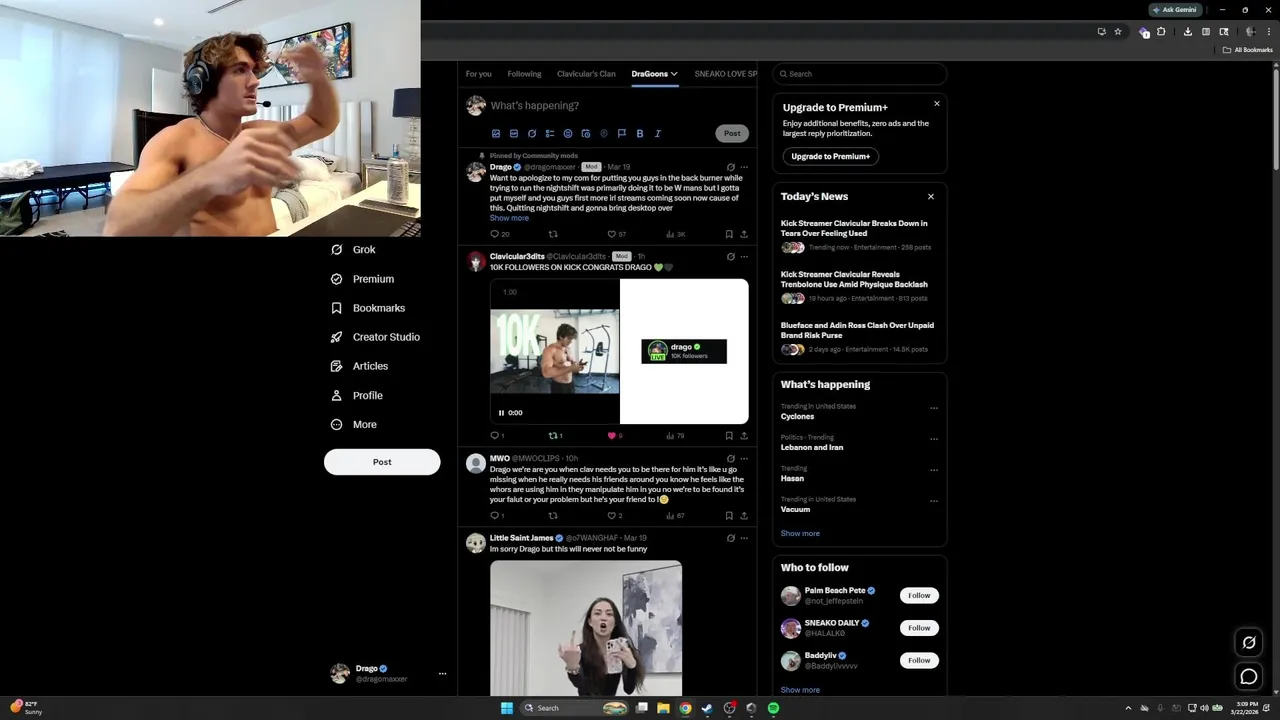Open more options on Drago's pinned post
Screen dimensions: 1280x720
(744, 167)
